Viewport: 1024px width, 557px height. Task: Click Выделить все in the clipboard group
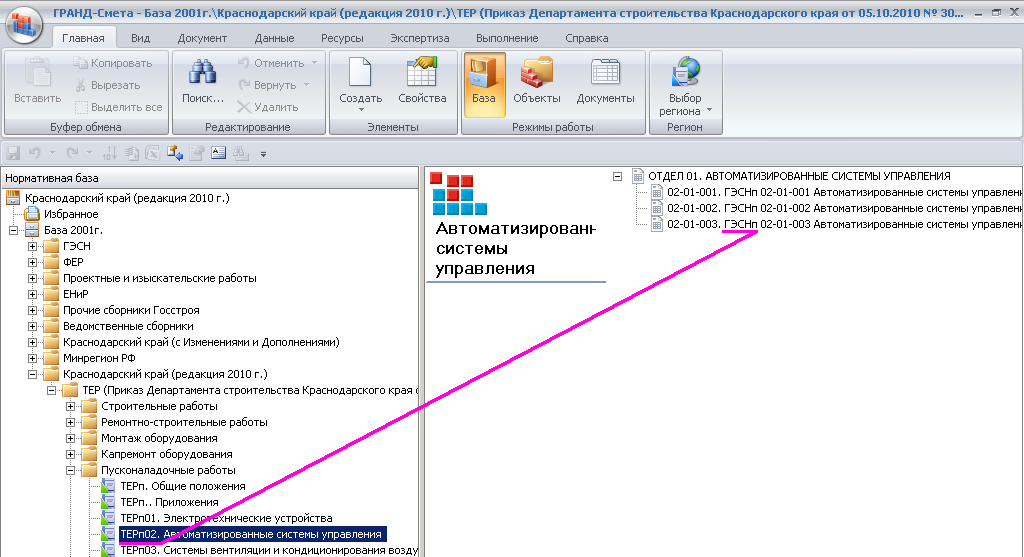118,107
